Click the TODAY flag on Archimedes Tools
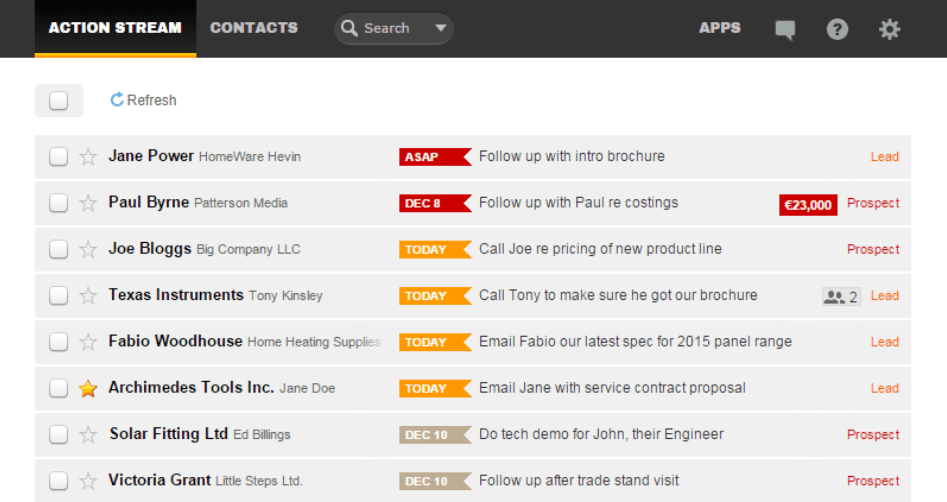This screenshot has width=947, height=502. 435,388
